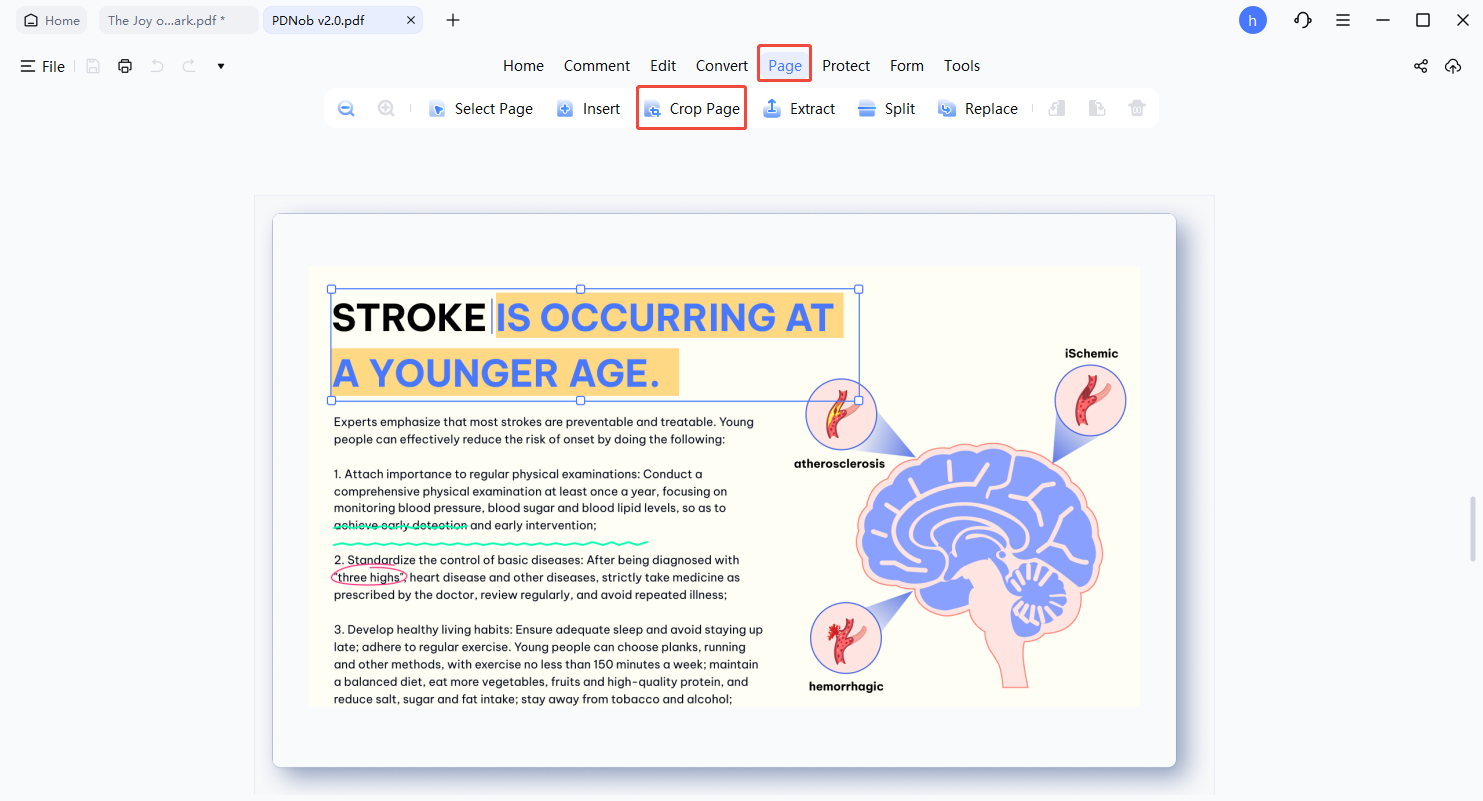Click the cloud upload icon
The height and width of the screenshot is (801, 1483).
[x=1453, y=66]
